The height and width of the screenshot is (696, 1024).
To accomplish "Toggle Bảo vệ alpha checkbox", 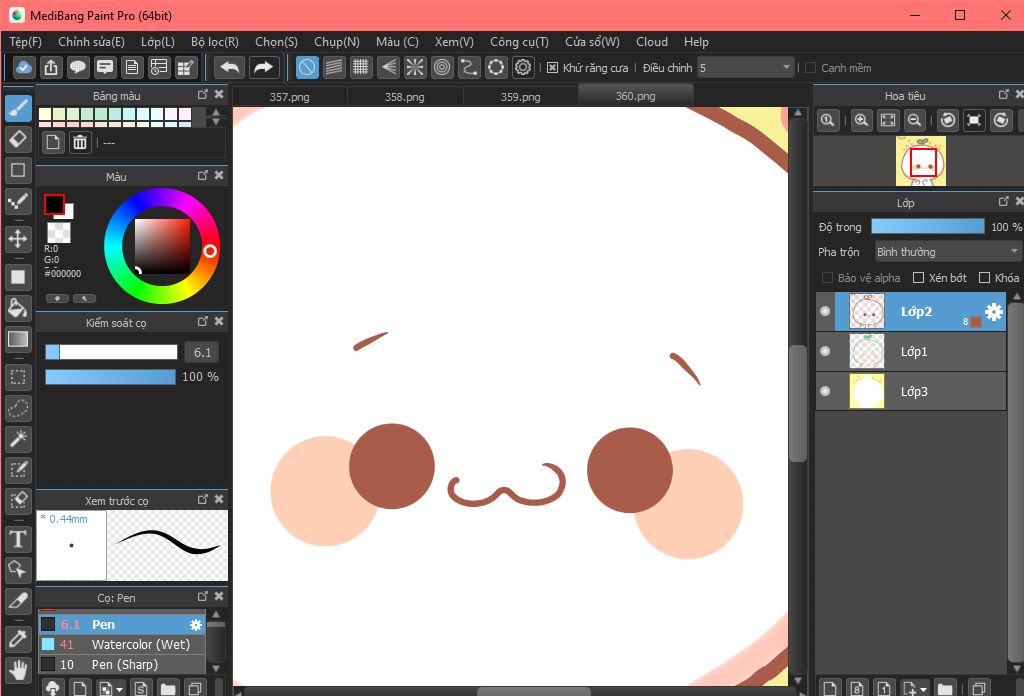I will [827, 277].
